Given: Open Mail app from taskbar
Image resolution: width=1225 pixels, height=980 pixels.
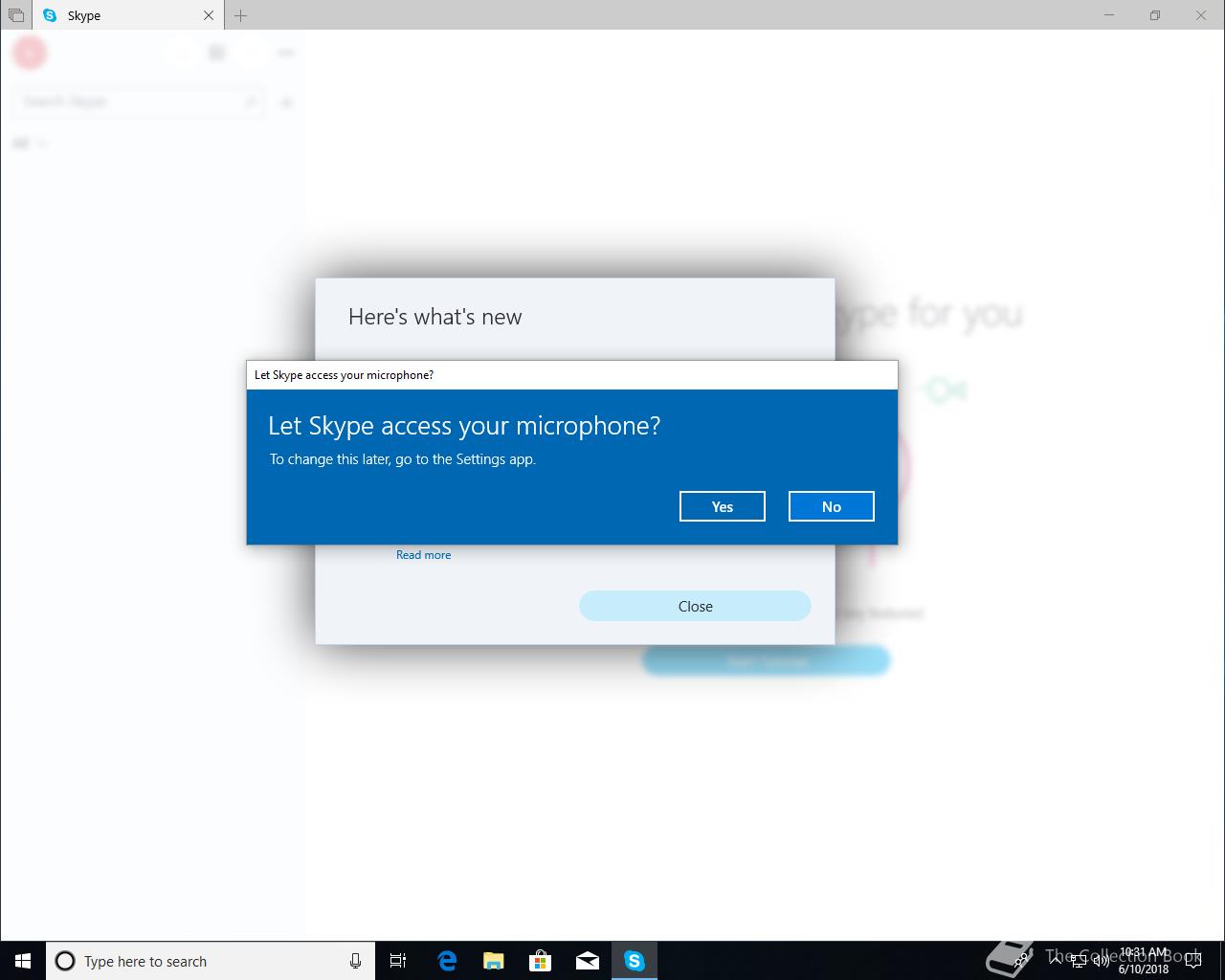Looking at the screenshot, I should tap(588, 961).
